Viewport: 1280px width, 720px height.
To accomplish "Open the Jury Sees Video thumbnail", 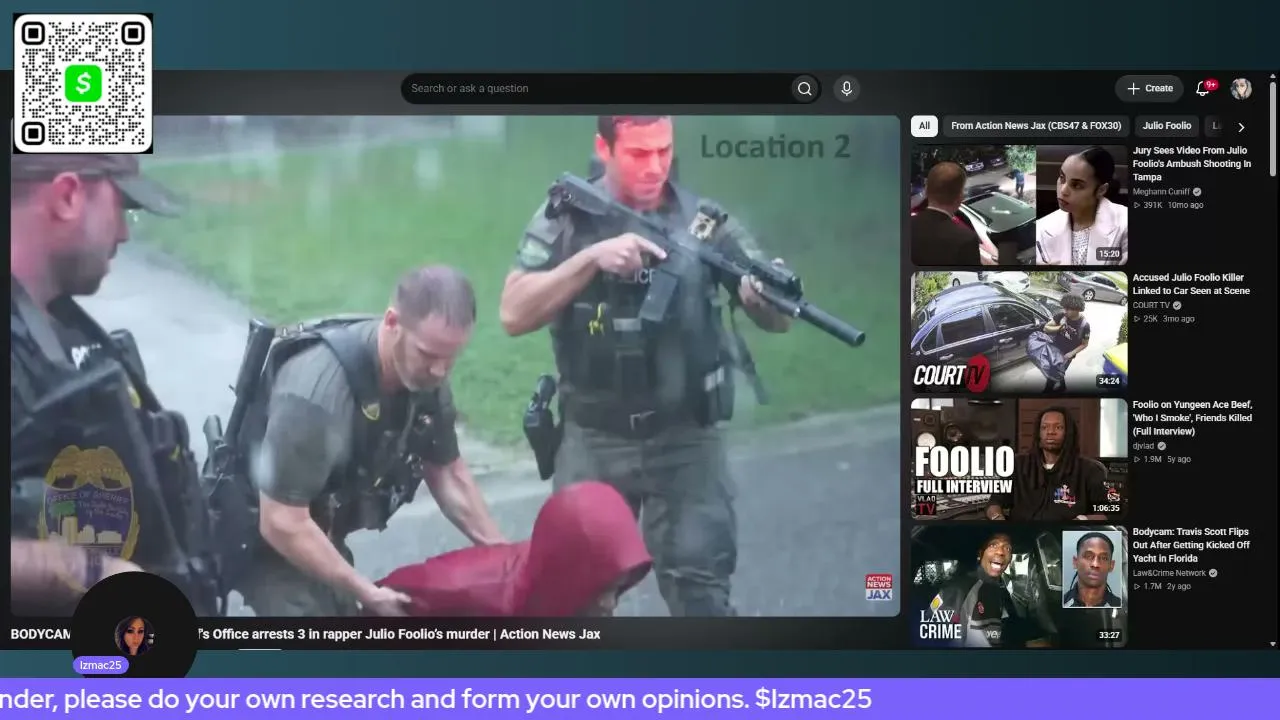I will click(1019, 205).
